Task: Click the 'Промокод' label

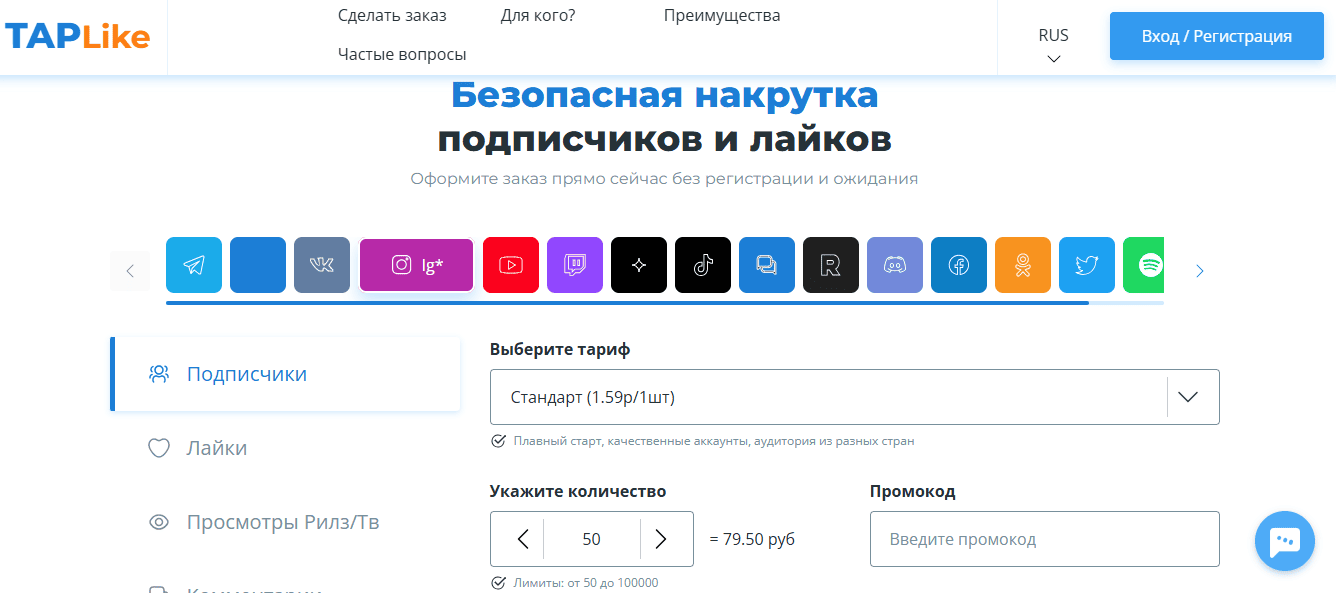Action: coord(913,491)
